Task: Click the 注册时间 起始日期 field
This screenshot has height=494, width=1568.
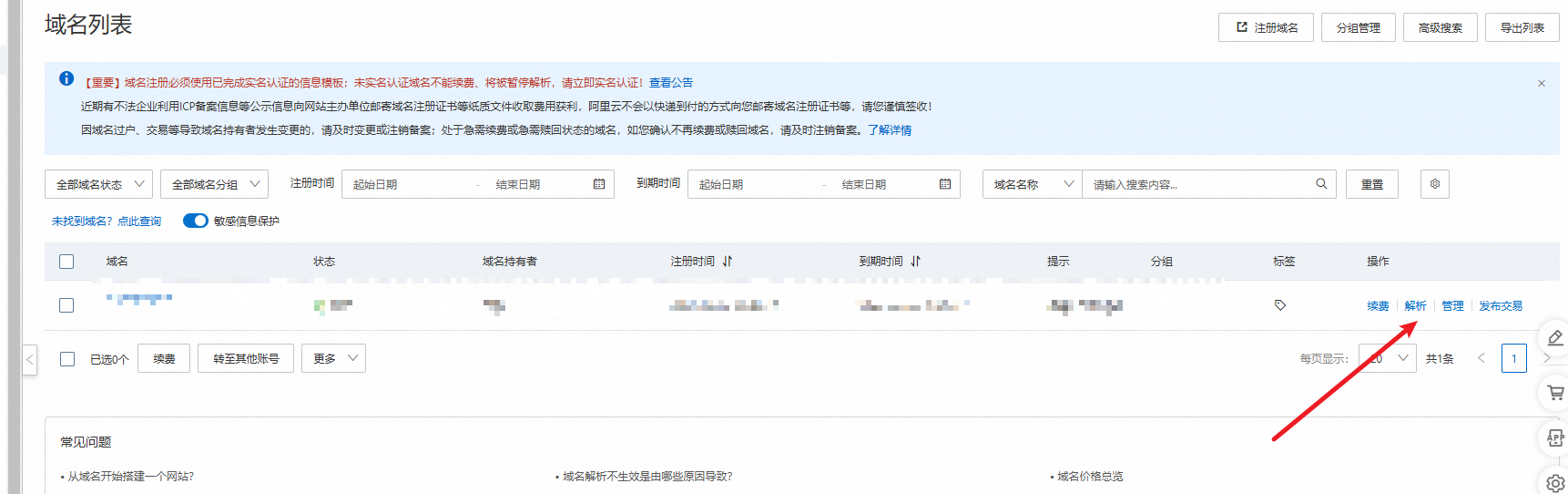Action: [405, 184]
